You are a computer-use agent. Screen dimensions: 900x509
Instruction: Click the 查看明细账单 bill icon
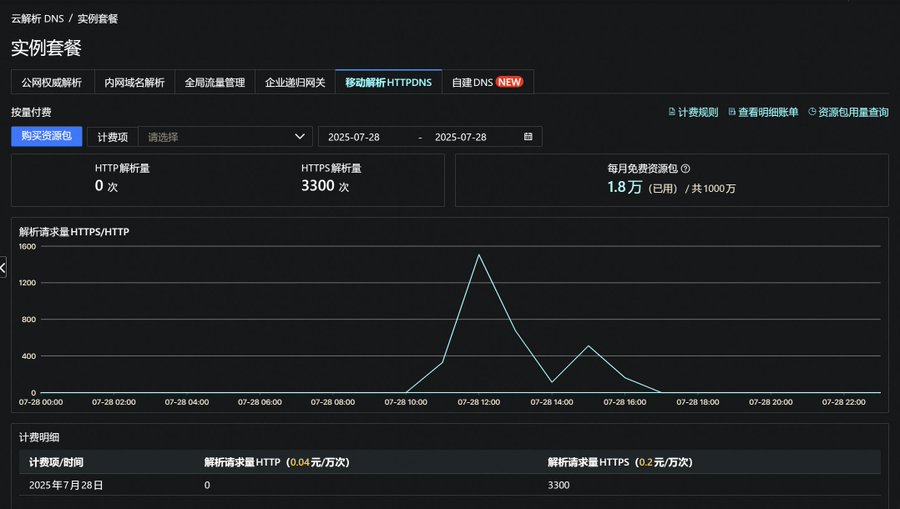point(731,113)
